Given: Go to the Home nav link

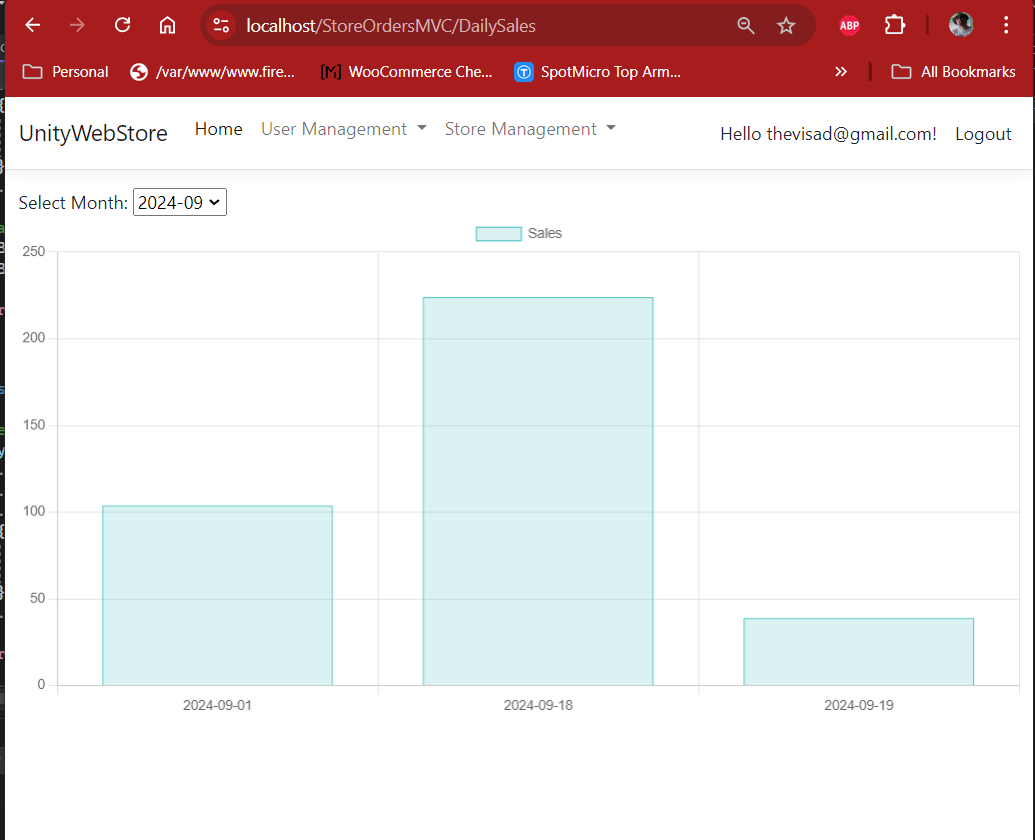Looking at the screenshot, I should 218,129.
